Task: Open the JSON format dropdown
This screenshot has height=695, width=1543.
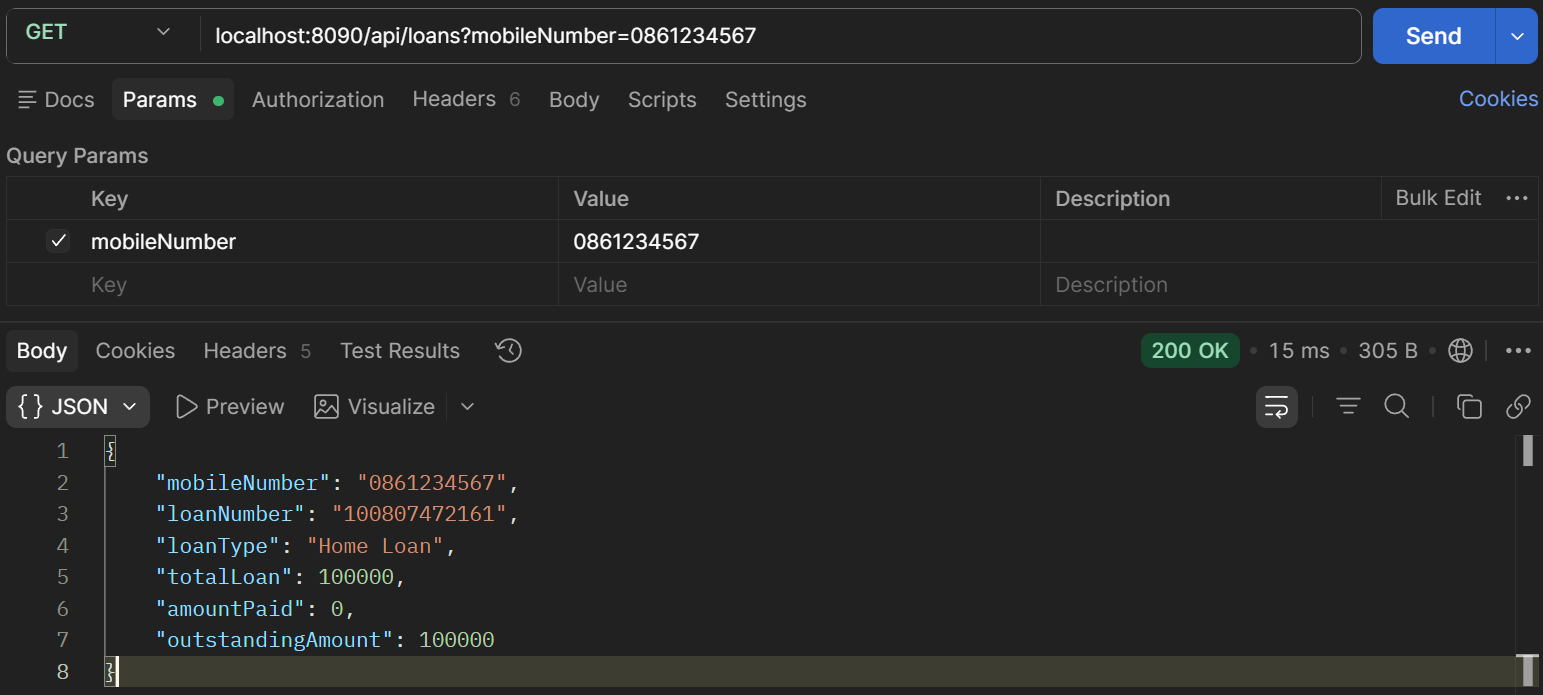Action: (78, 407)
